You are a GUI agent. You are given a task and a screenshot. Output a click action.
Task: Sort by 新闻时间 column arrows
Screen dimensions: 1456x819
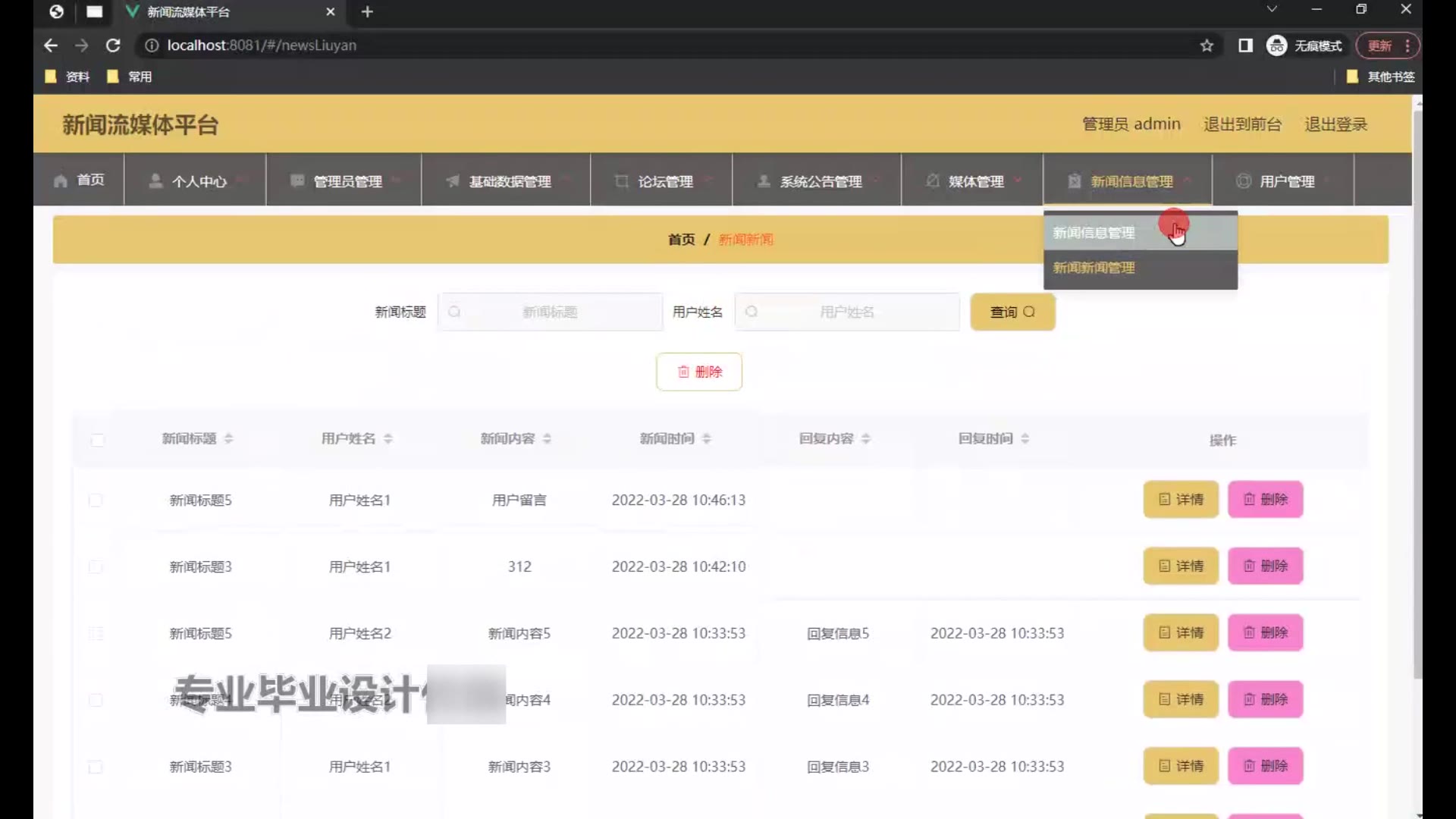point(706,439)
